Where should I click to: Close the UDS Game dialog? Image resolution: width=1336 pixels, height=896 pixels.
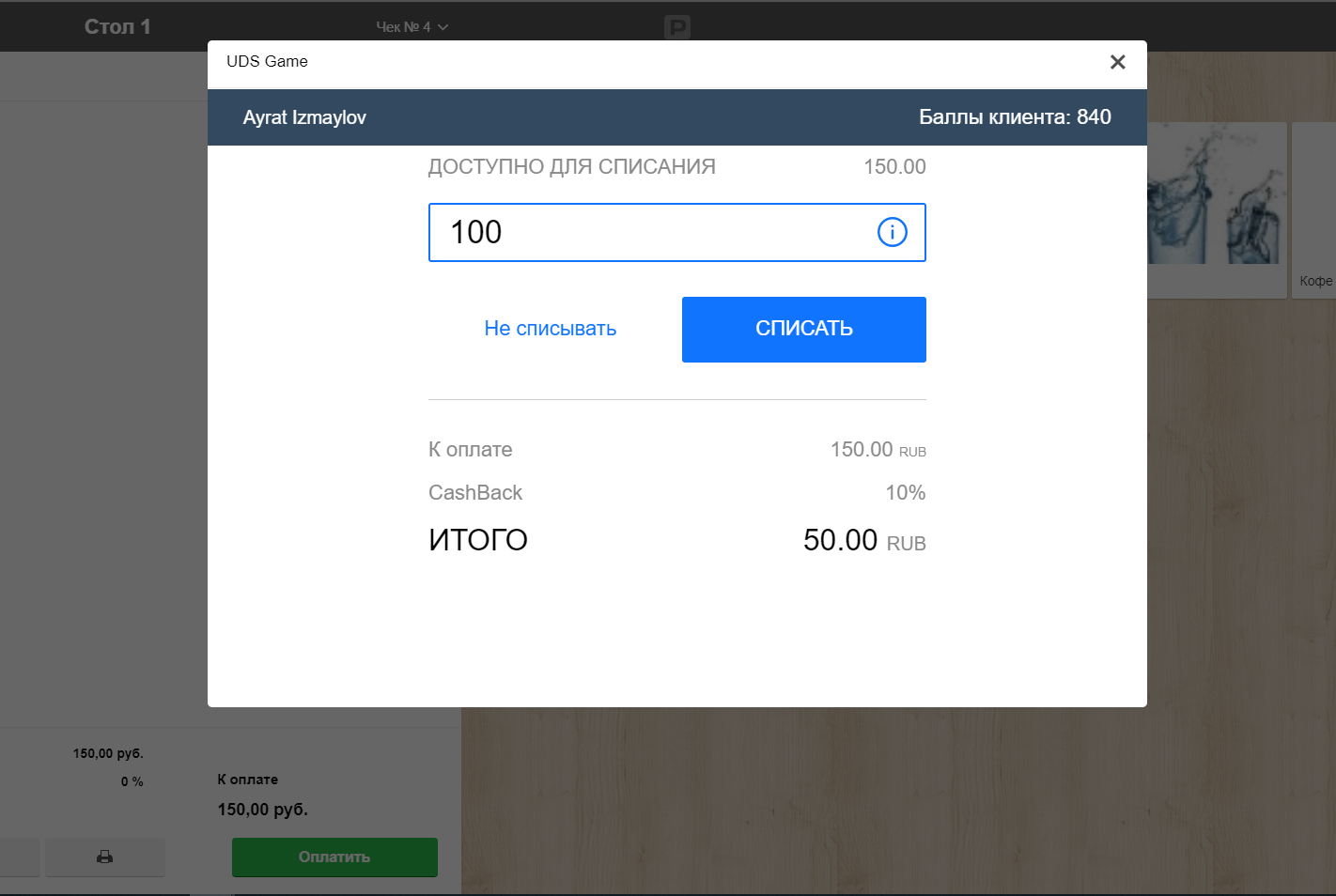tap(1117, 62)
